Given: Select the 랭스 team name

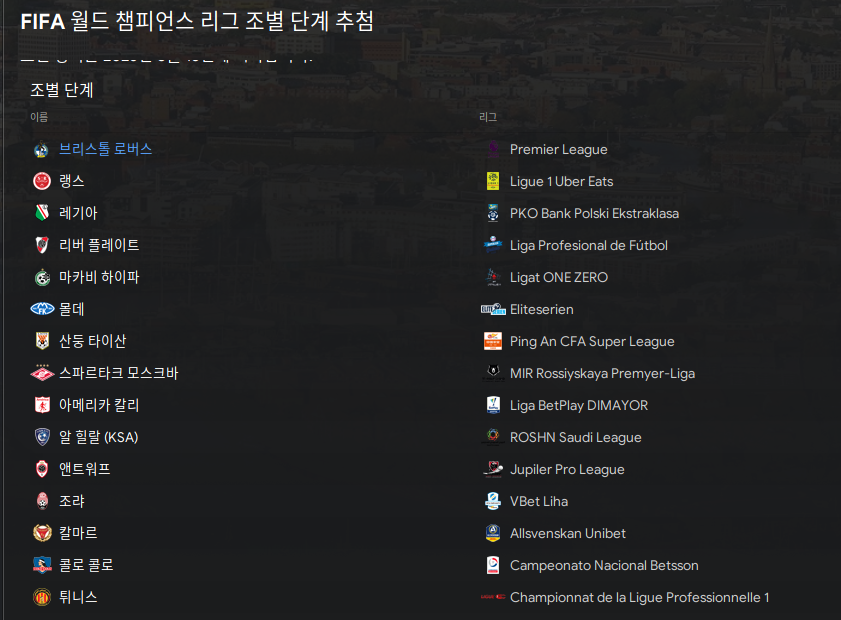Looking at the screenshot, I should [72, 181].
